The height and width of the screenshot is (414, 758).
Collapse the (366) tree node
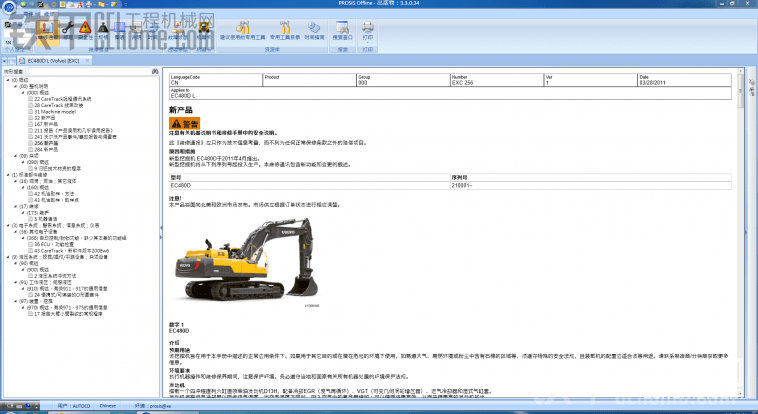point(23,237)
